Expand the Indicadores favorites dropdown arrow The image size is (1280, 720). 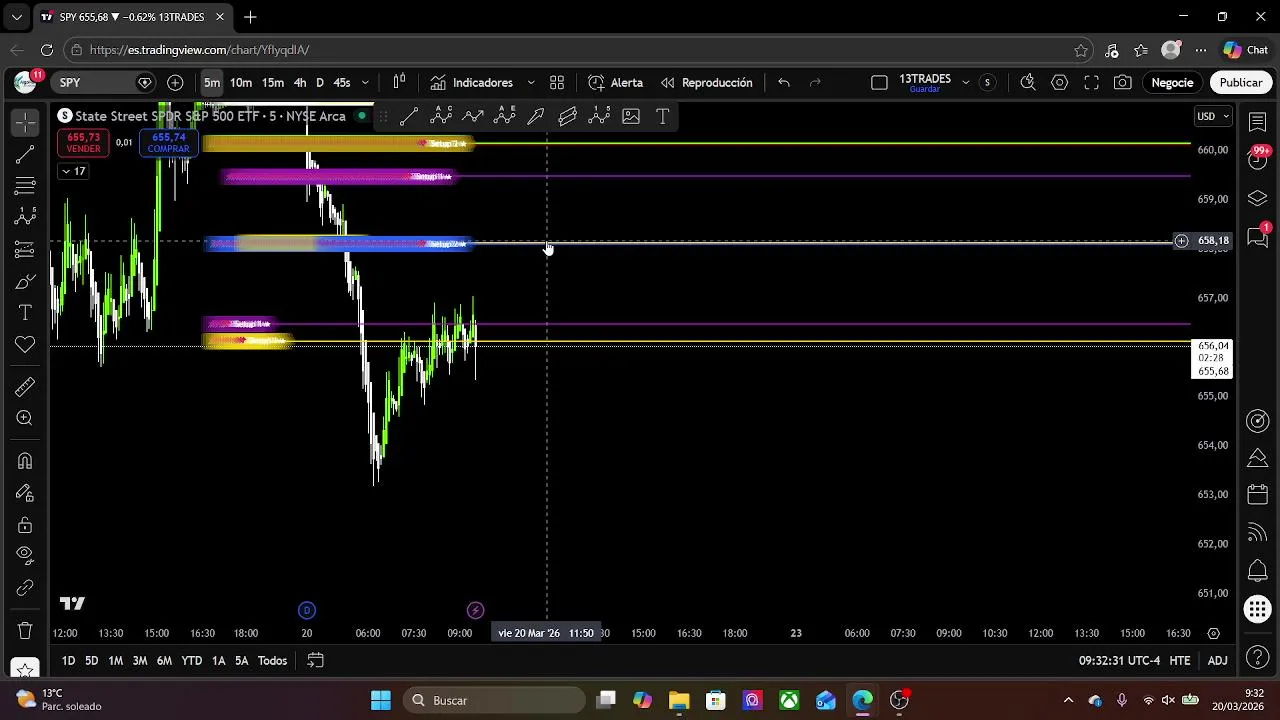[531, 83]
